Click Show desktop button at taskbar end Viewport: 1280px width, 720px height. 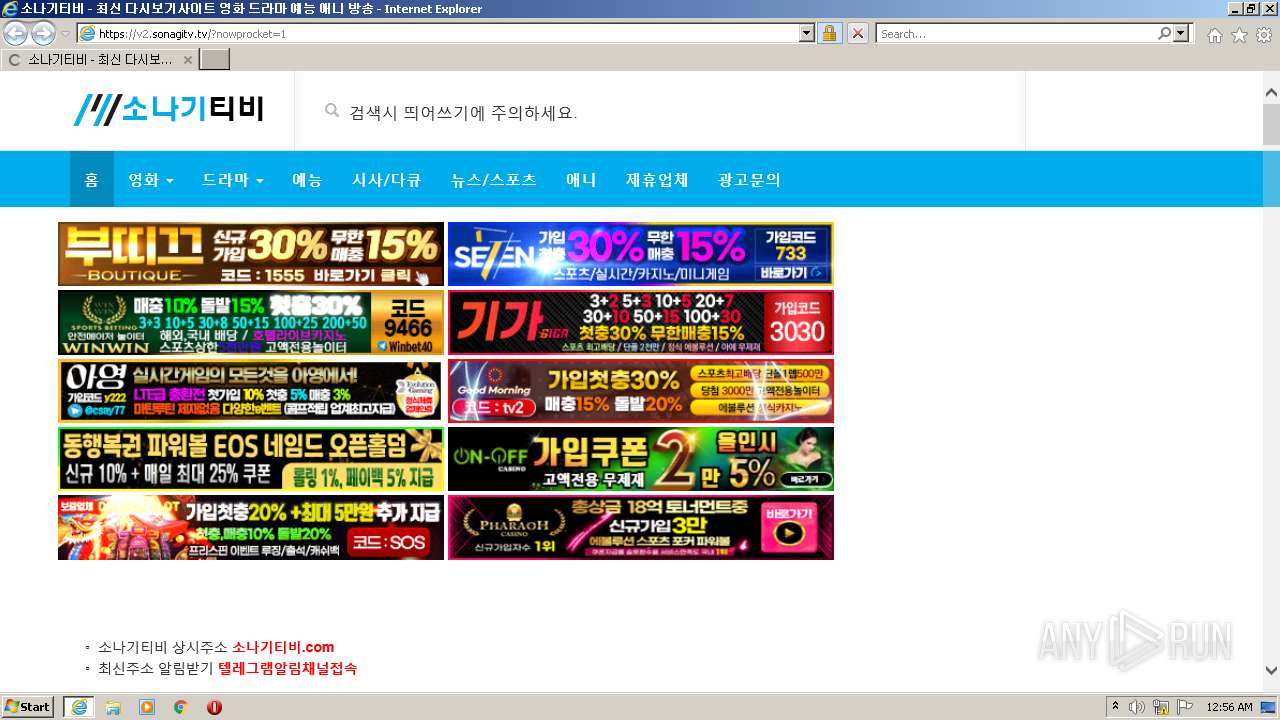(1269, 707)
